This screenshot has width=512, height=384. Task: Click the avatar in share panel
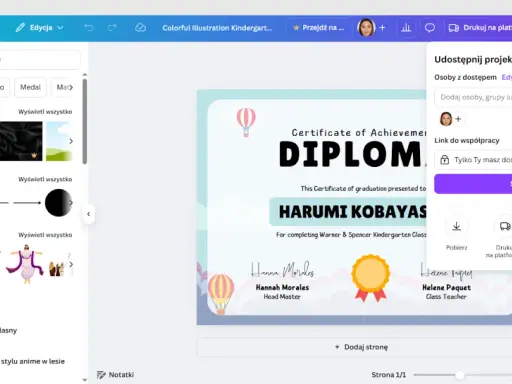[x=446, y=119]
